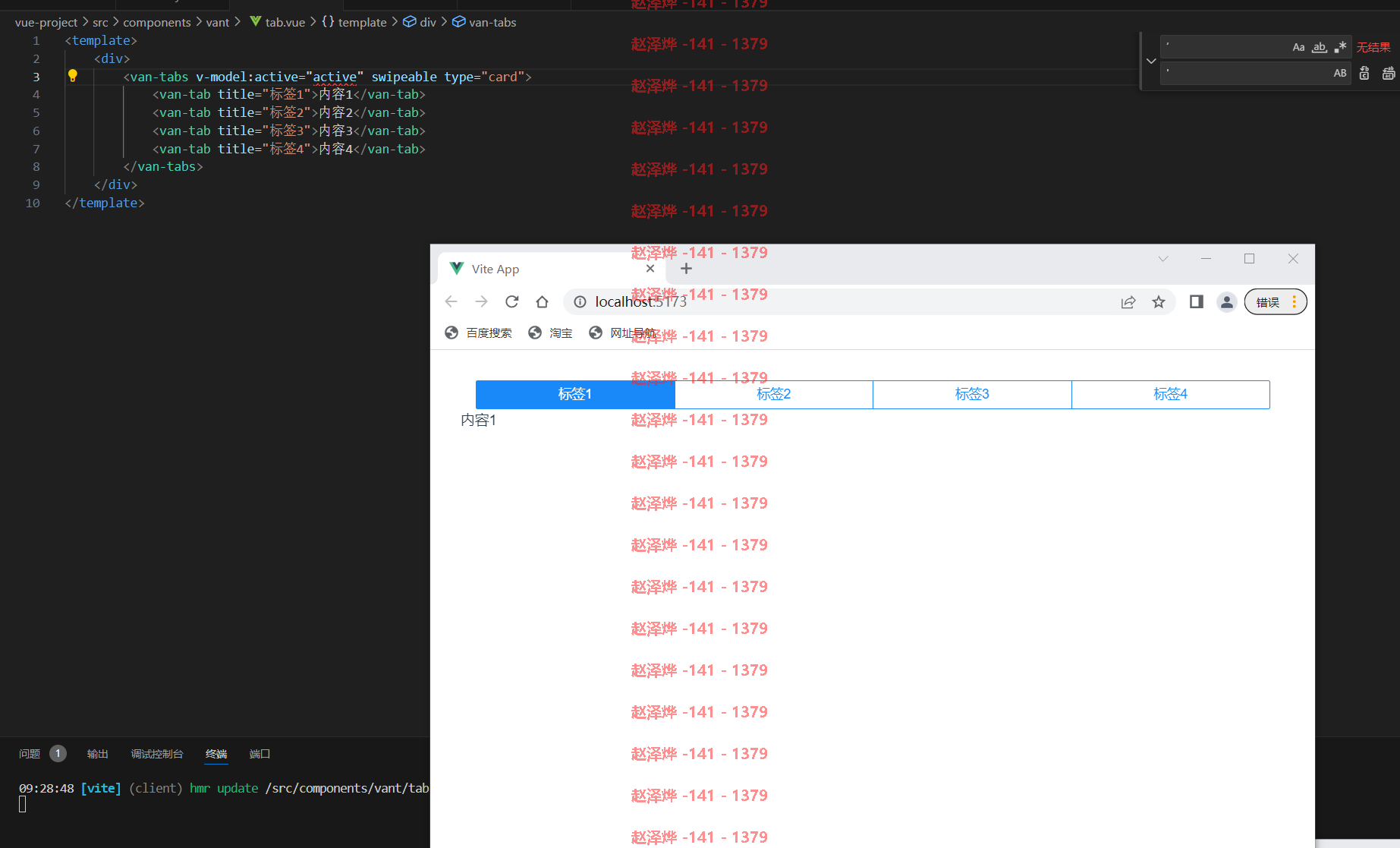Select 标签1 tab in page
Image resolution: width=1400 pixels, height=848 pixels.
click(x=575, y=394)
